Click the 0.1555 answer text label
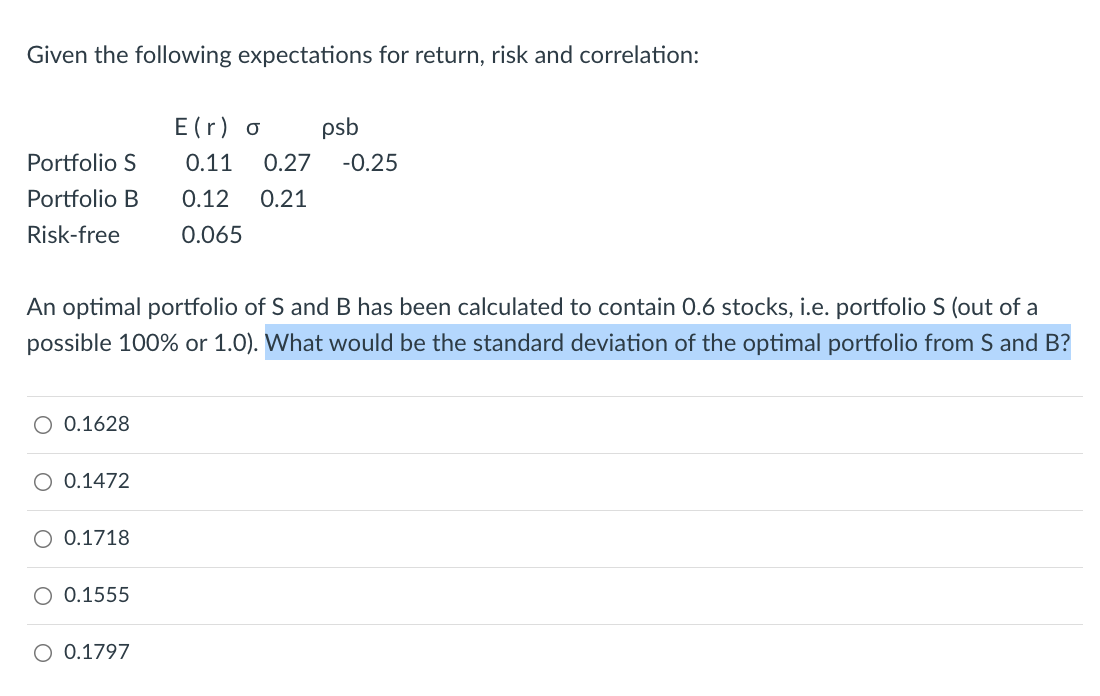Image resolution: width=1100 pixels, height=696 pixels. [97, 595]
